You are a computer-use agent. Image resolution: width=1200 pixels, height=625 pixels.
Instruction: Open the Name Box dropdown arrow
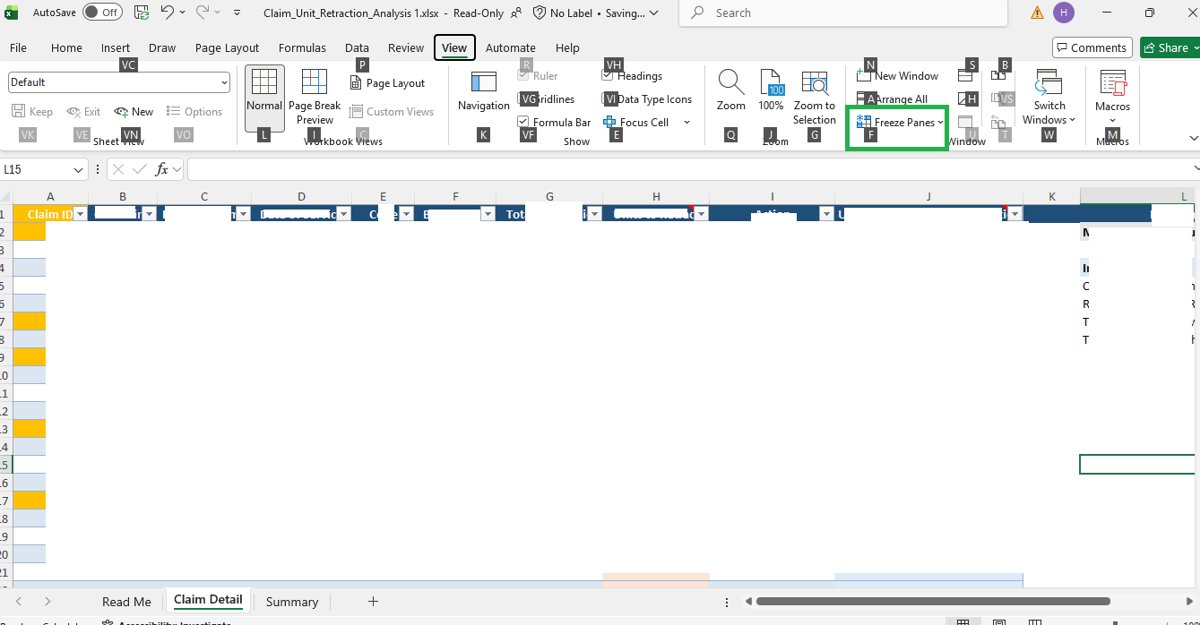79,170
